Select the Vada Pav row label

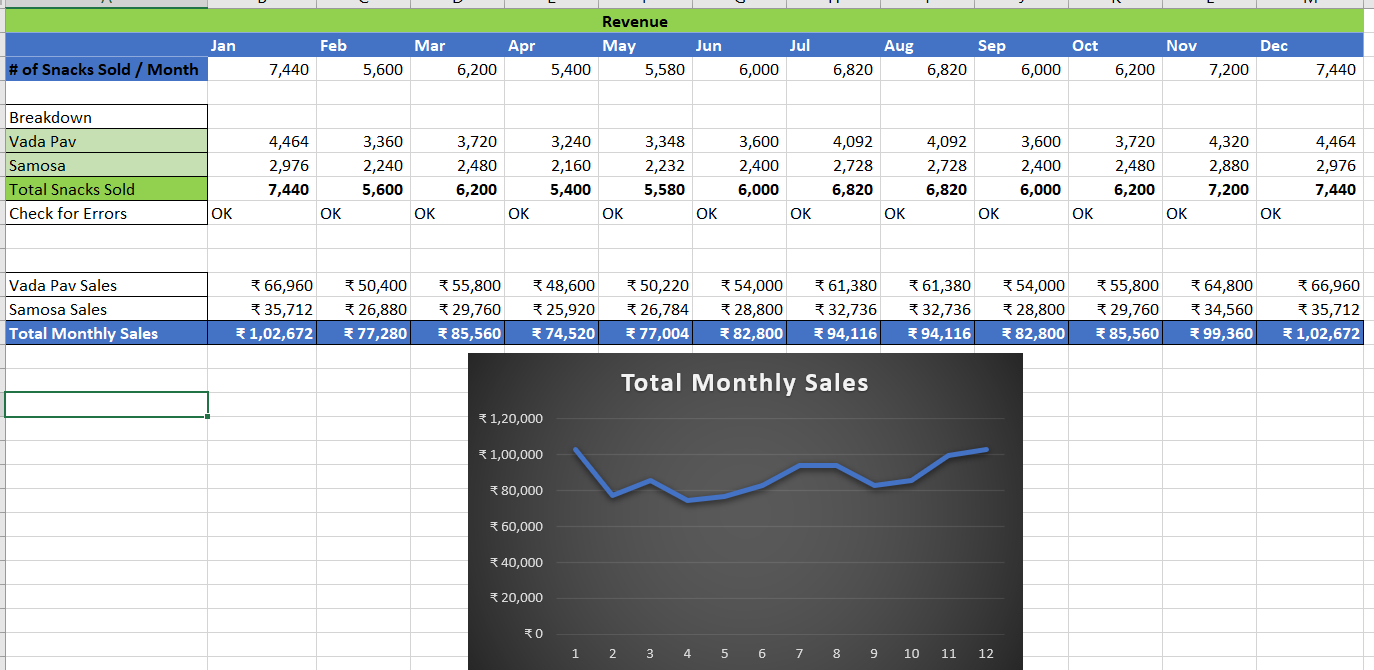[106, 141]
